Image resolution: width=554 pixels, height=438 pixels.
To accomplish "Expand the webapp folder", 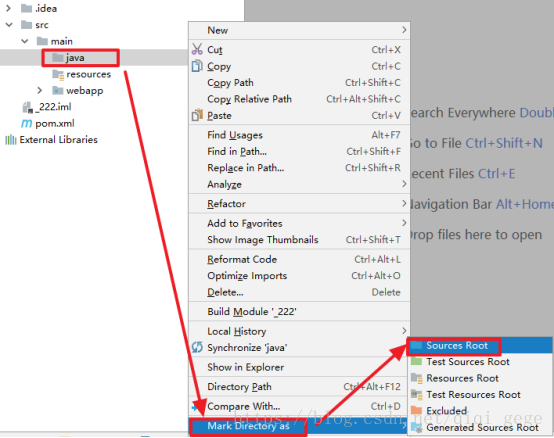I will pyautogui.click(x=40, y=90).
